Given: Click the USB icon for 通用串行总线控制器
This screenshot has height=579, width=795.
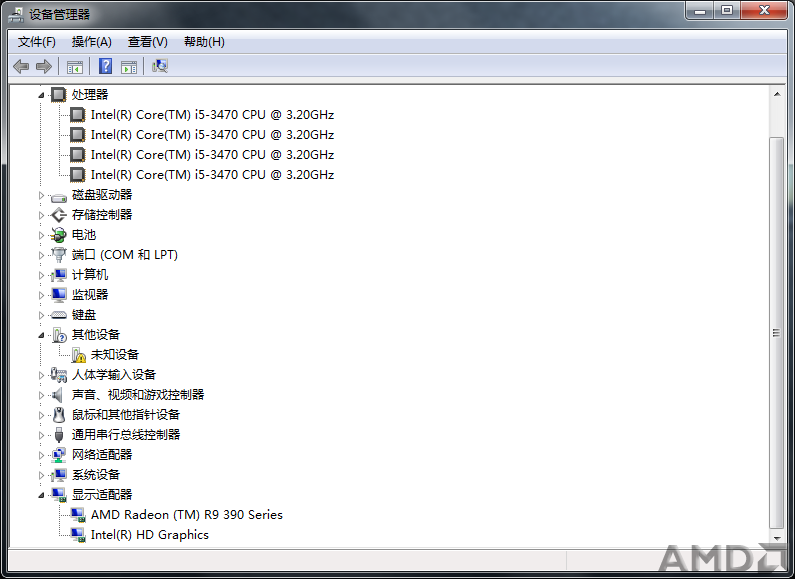Looking at the screenshot, I should pyautogui.click(x=59, y=435).
